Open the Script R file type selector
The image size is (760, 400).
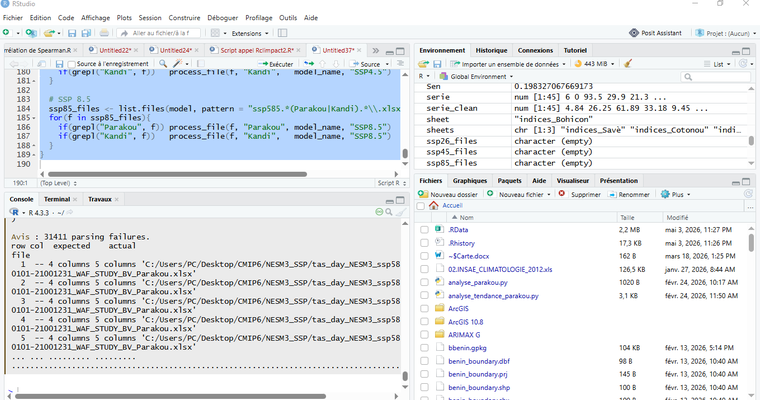coord(391,183)
